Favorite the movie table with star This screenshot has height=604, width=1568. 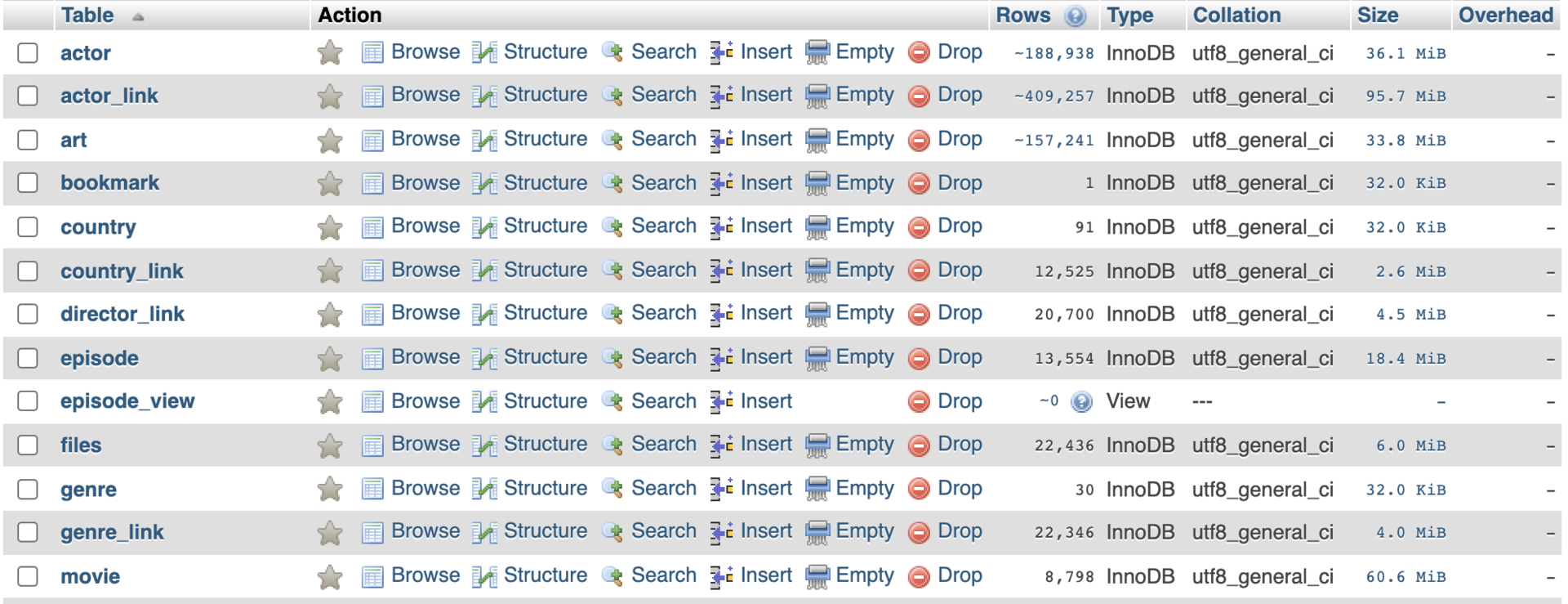click(330, 577)
